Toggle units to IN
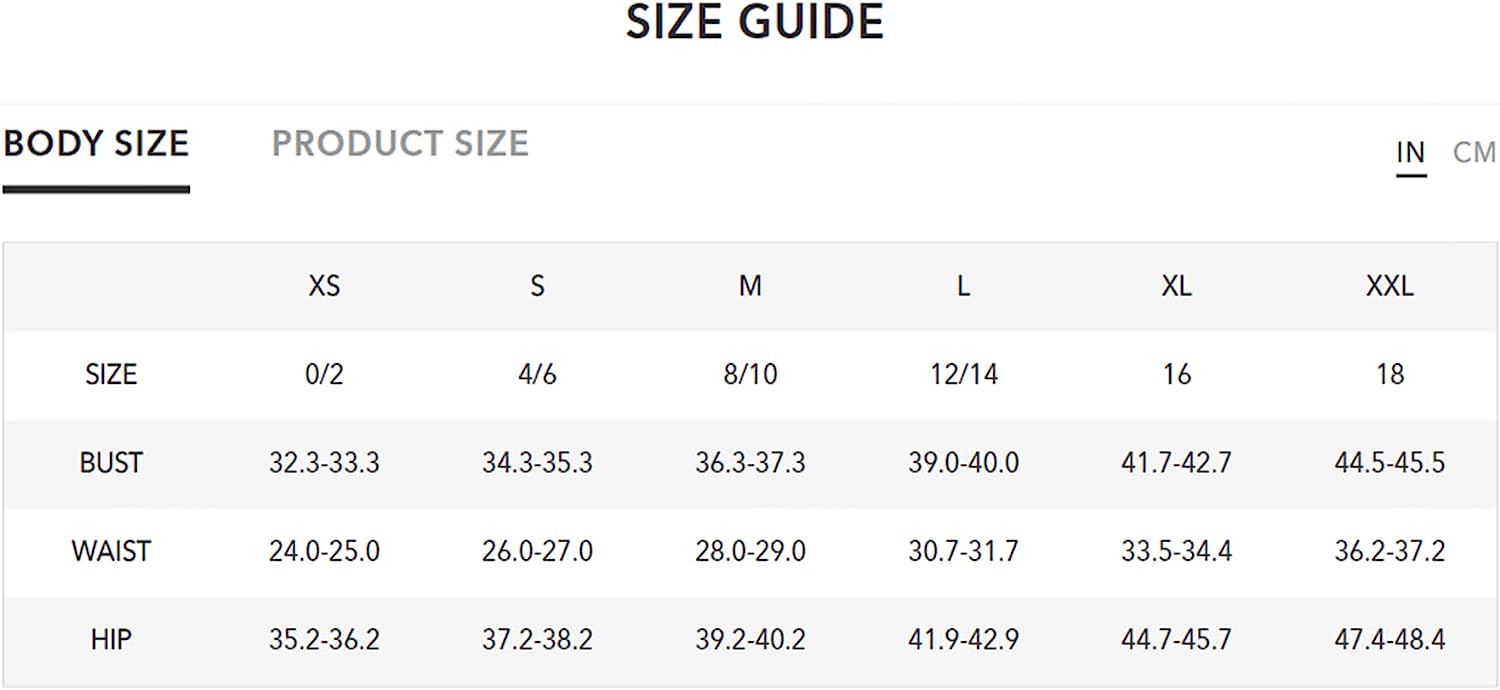This screenshot has width=1500, height=690. pos(1411,153)
